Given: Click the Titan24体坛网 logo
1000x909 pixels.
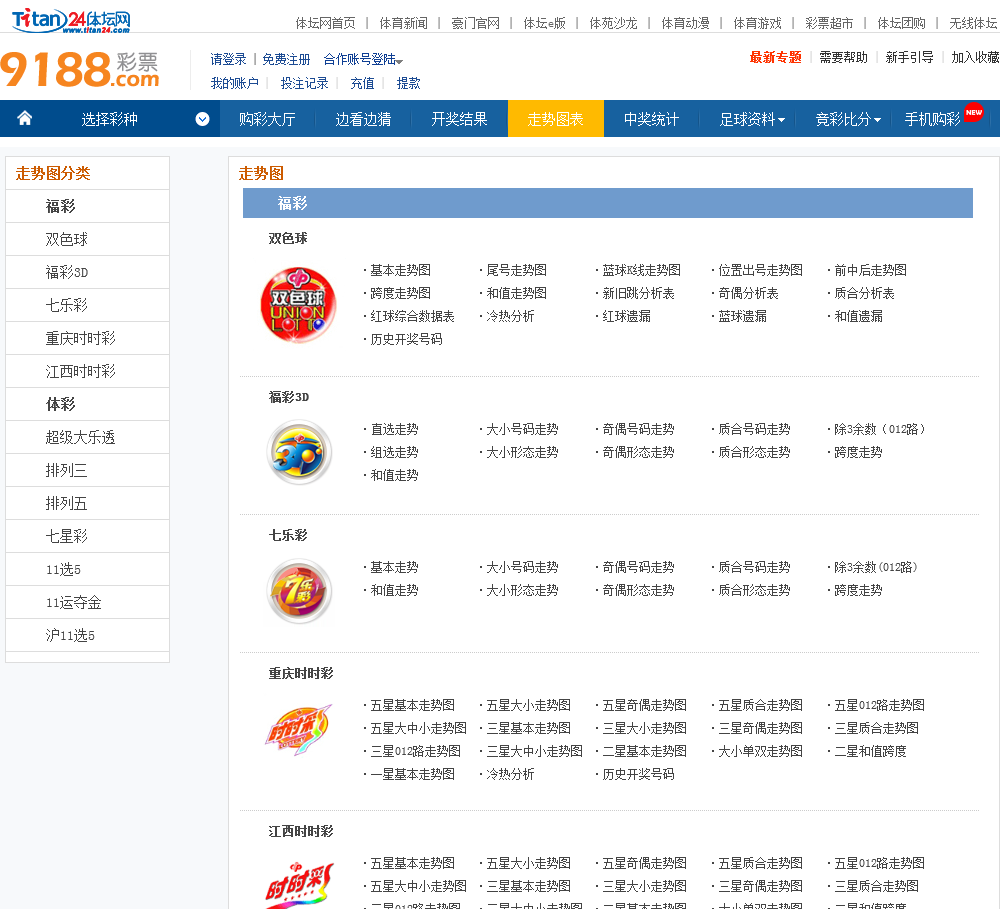Looking at the screenshot, I should [x=71, y=20].
